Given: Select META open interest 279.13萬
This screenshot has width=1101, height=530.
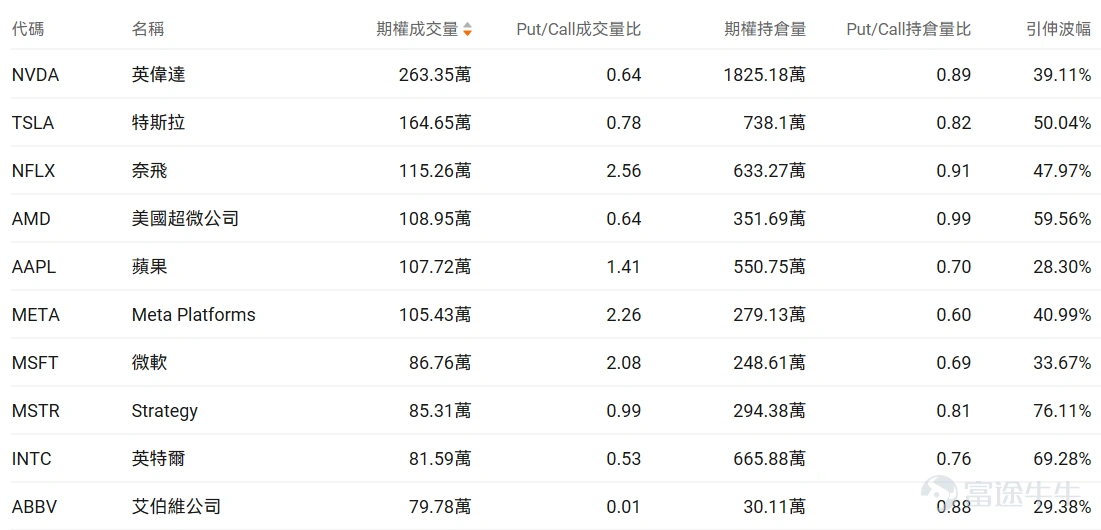Looking at the screenshot, I should pyautogui.click(x=770, y=315).
